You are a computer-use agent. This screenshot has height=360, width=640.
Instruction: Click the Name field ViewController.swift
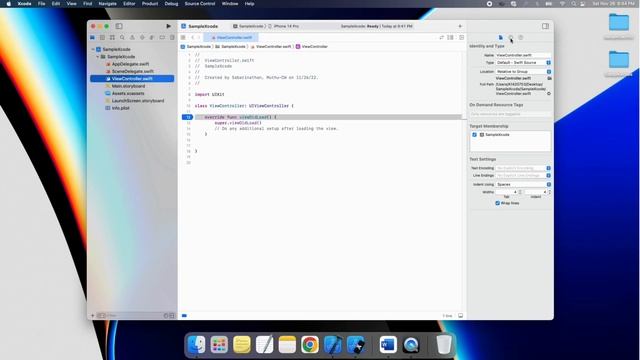[523, 55]
